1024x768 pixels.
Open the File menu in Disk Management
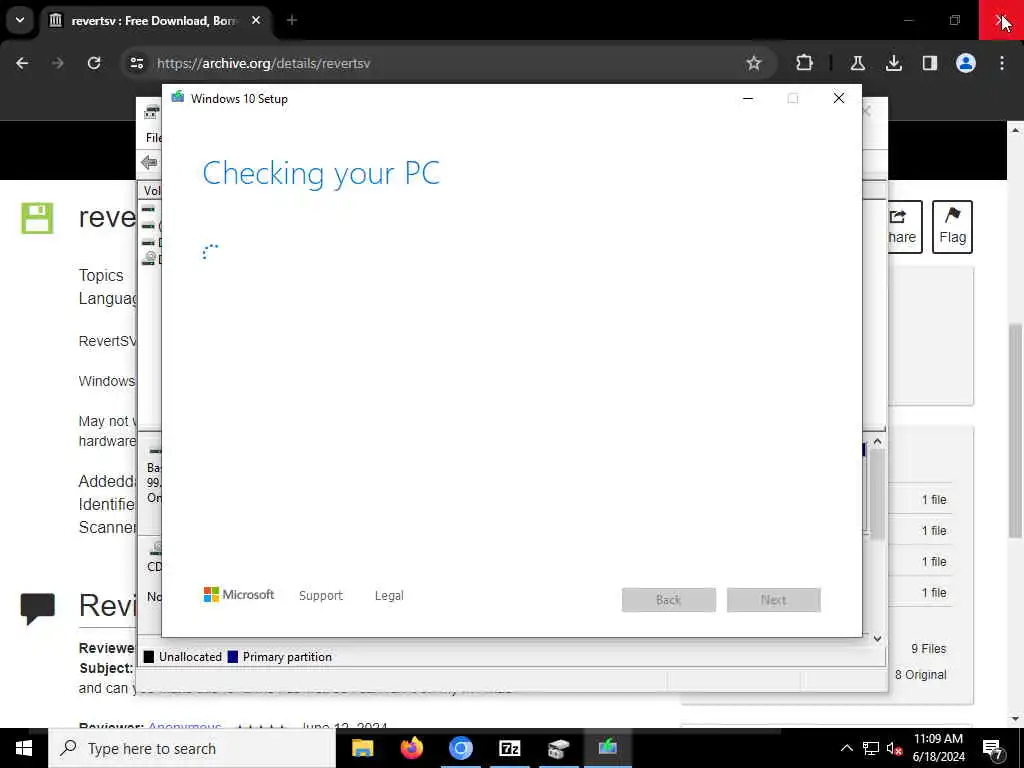[153, 138]
